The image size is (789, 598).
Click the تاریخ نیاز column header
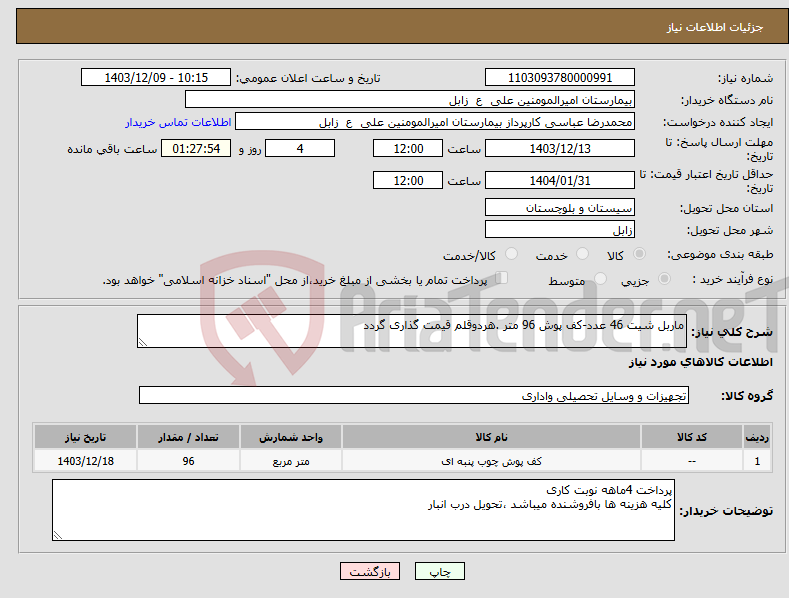(x=86, y=437)
